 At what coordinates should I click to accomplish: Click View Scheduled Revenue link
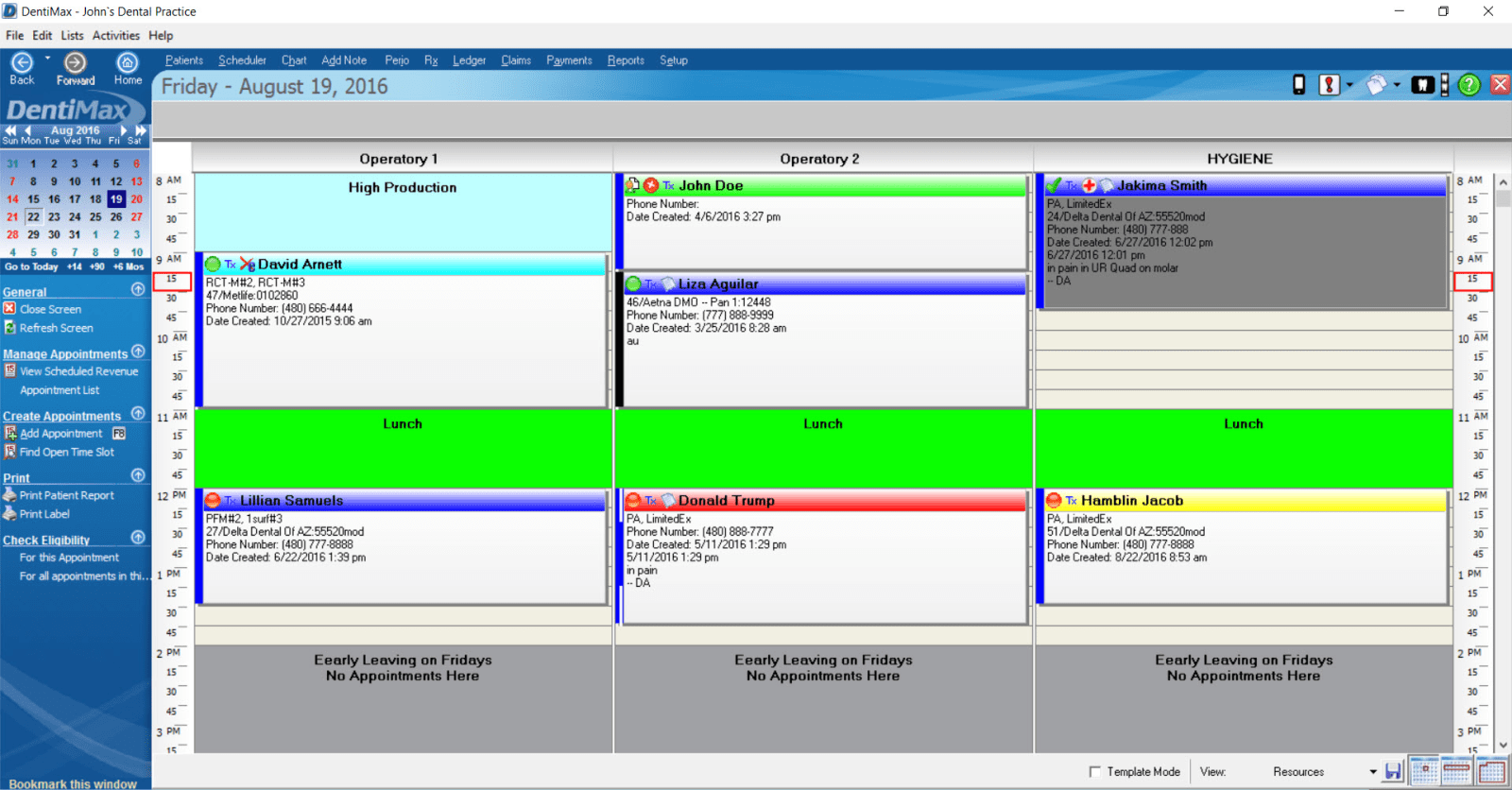(79, 371)
